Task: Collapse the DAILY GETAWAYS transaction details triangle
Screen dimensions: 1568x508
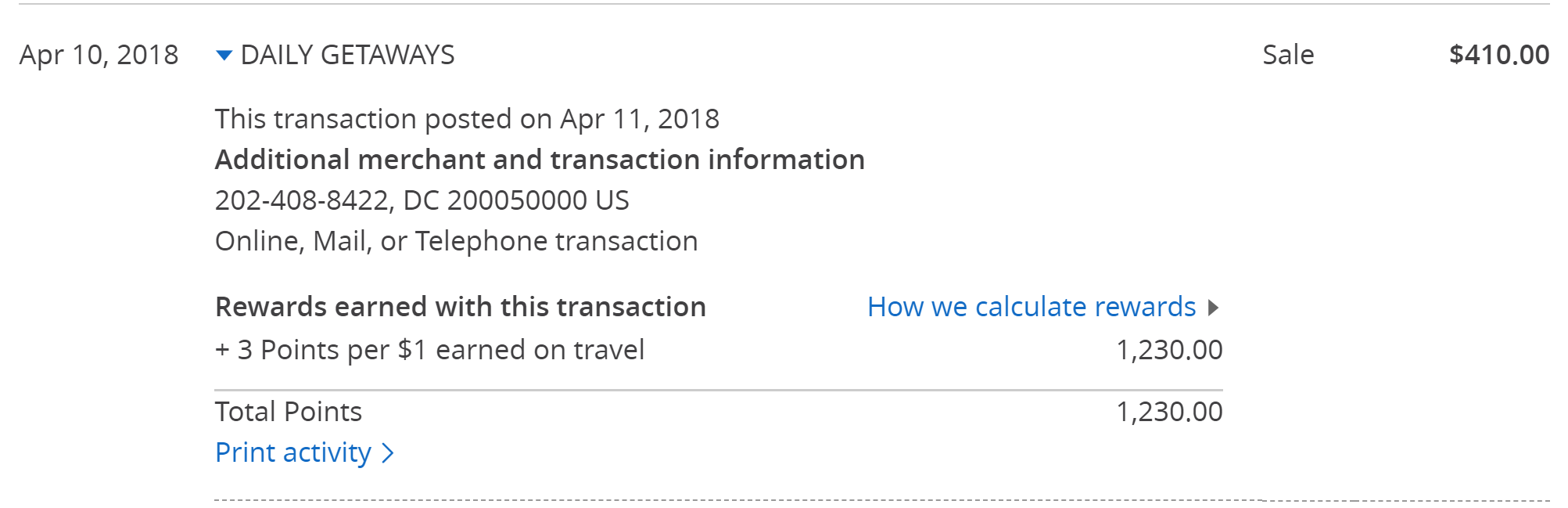Action: [224, 56]
